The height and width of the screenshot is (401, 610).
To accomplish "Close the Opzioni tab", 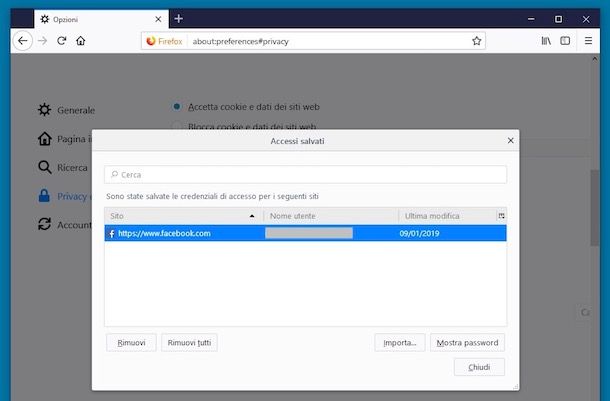I will click(158, 19).
